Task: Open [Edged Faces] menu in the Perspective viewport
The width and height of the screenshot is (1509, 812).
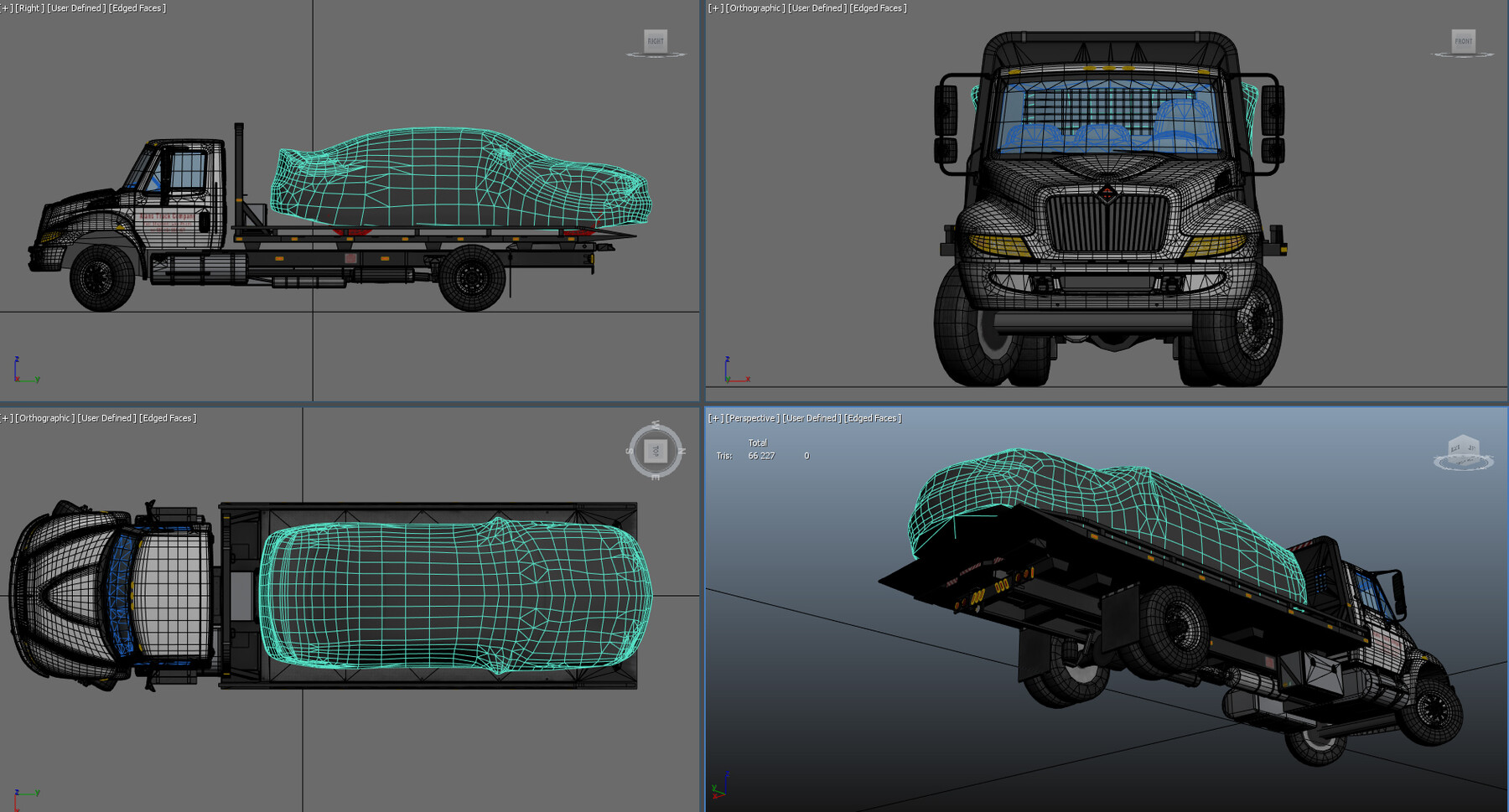Action: coord(873,418)
